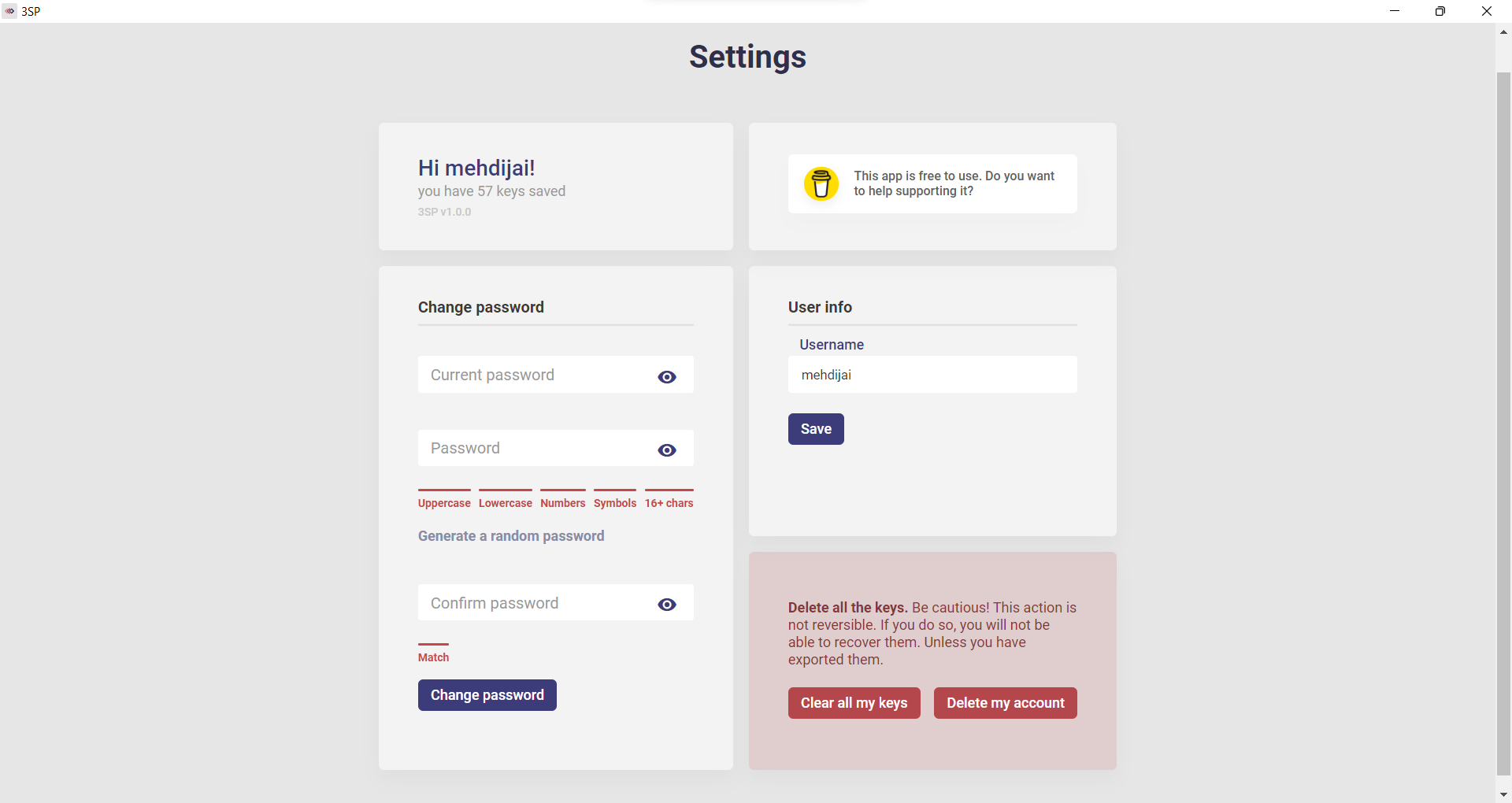Click the scrollbar down arrow

coord(1503,794)
